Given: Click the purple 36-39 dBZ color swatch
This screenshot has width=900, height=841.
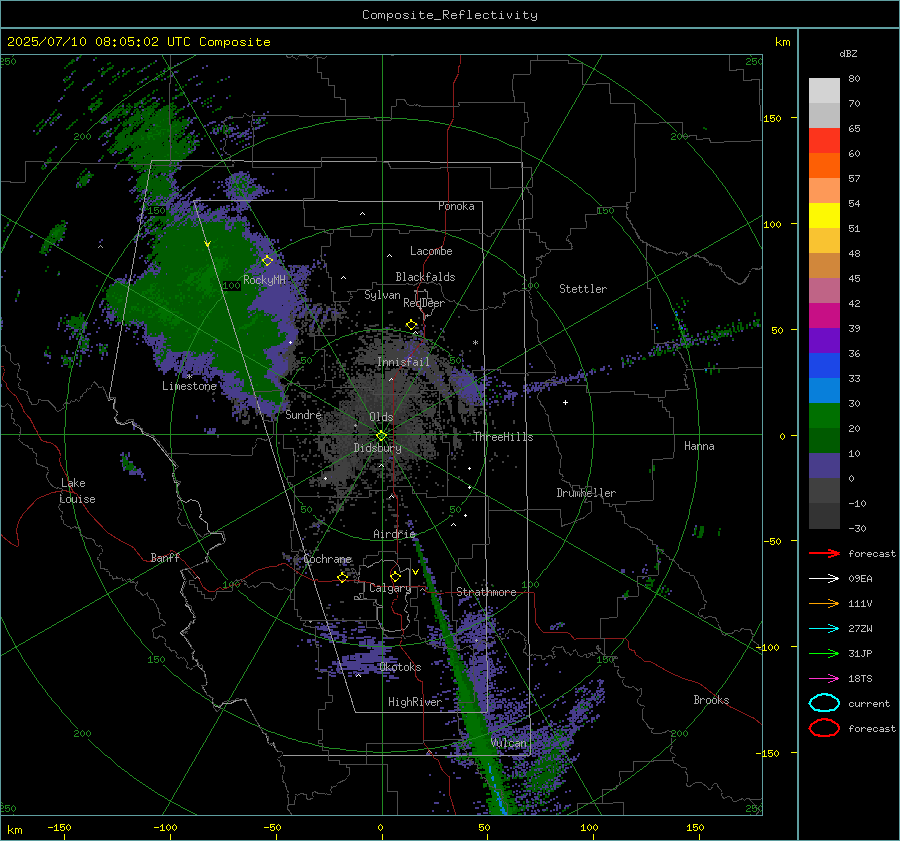Looking at the screenshot, I should tap(824, 340).
